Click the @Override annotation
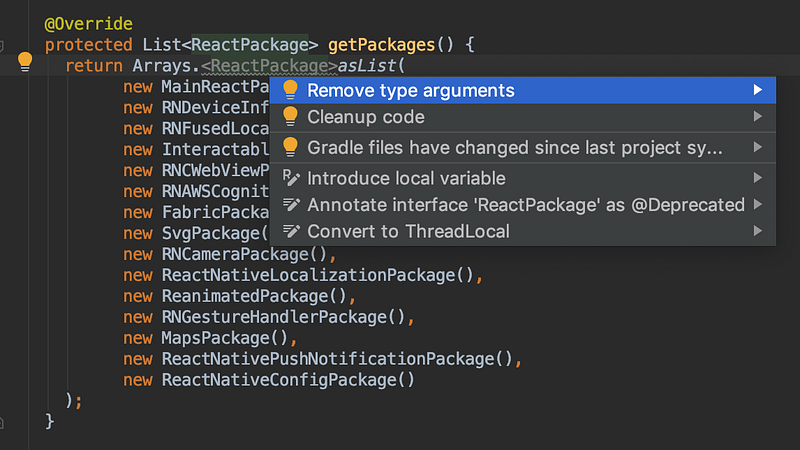Image resolution: width=800 pixels, height=450 pixels. 88,23
